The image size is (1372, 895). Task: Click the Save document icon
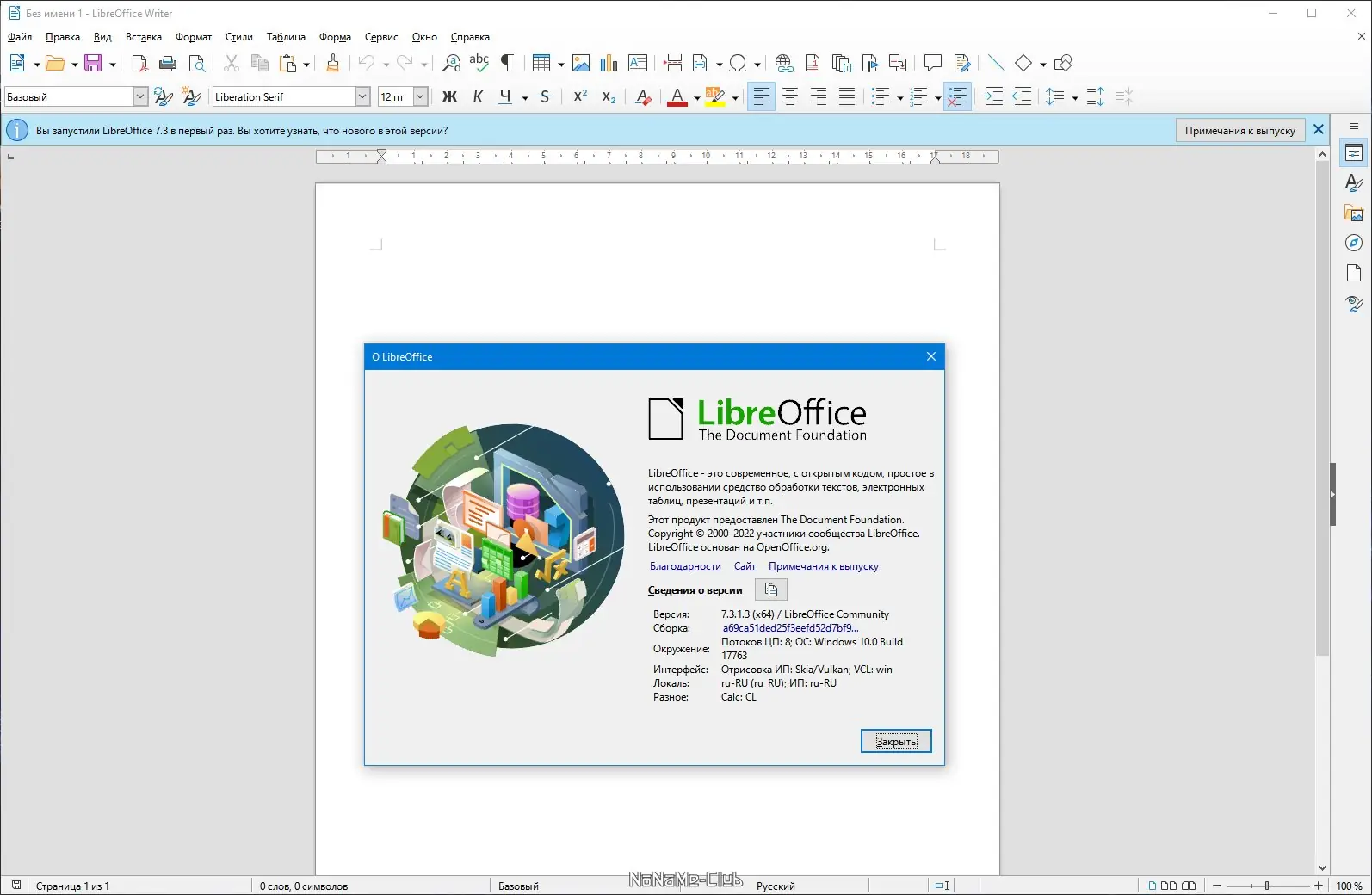[x=93, y=63]
